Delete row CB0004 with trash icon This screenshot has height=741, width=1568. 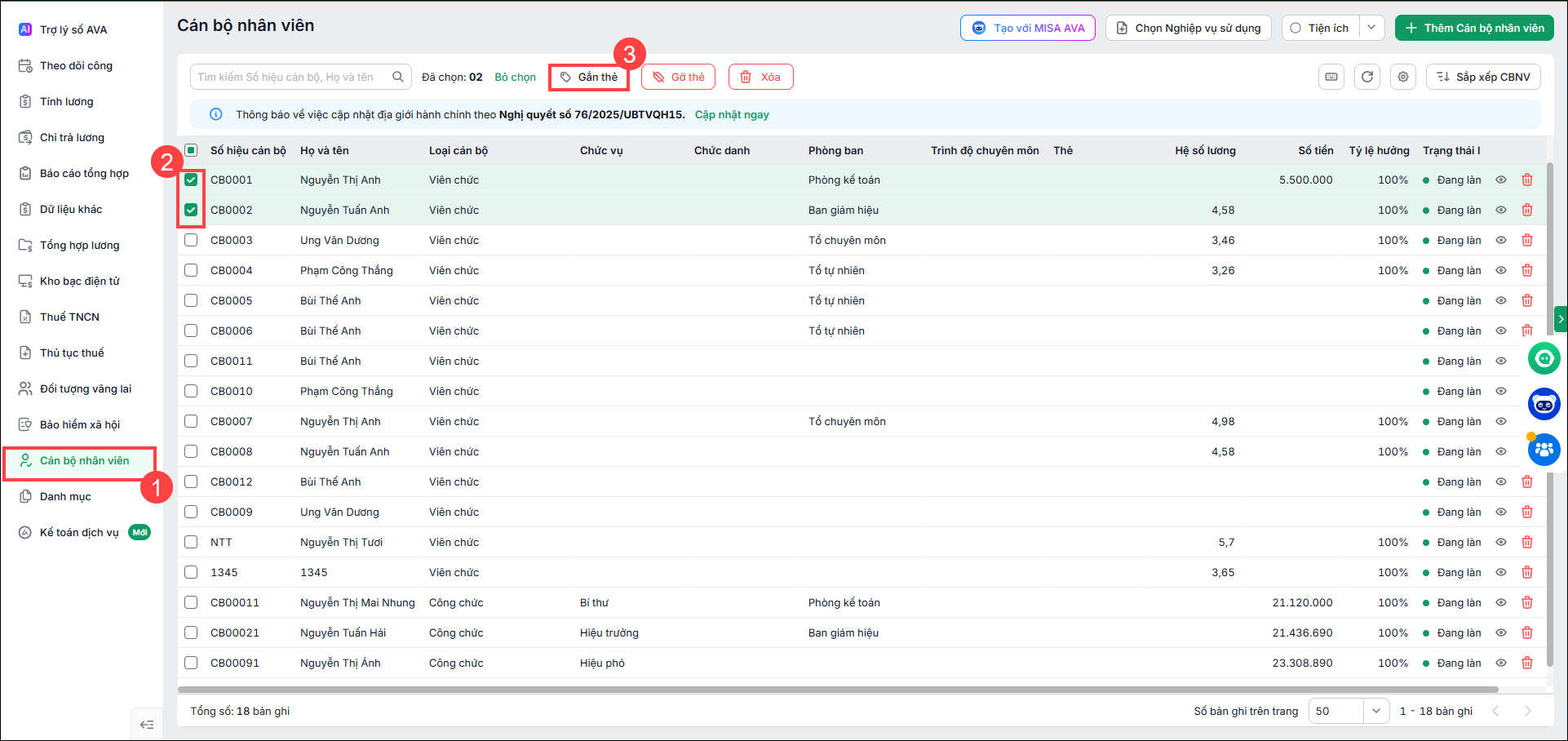pos(1527,270)
